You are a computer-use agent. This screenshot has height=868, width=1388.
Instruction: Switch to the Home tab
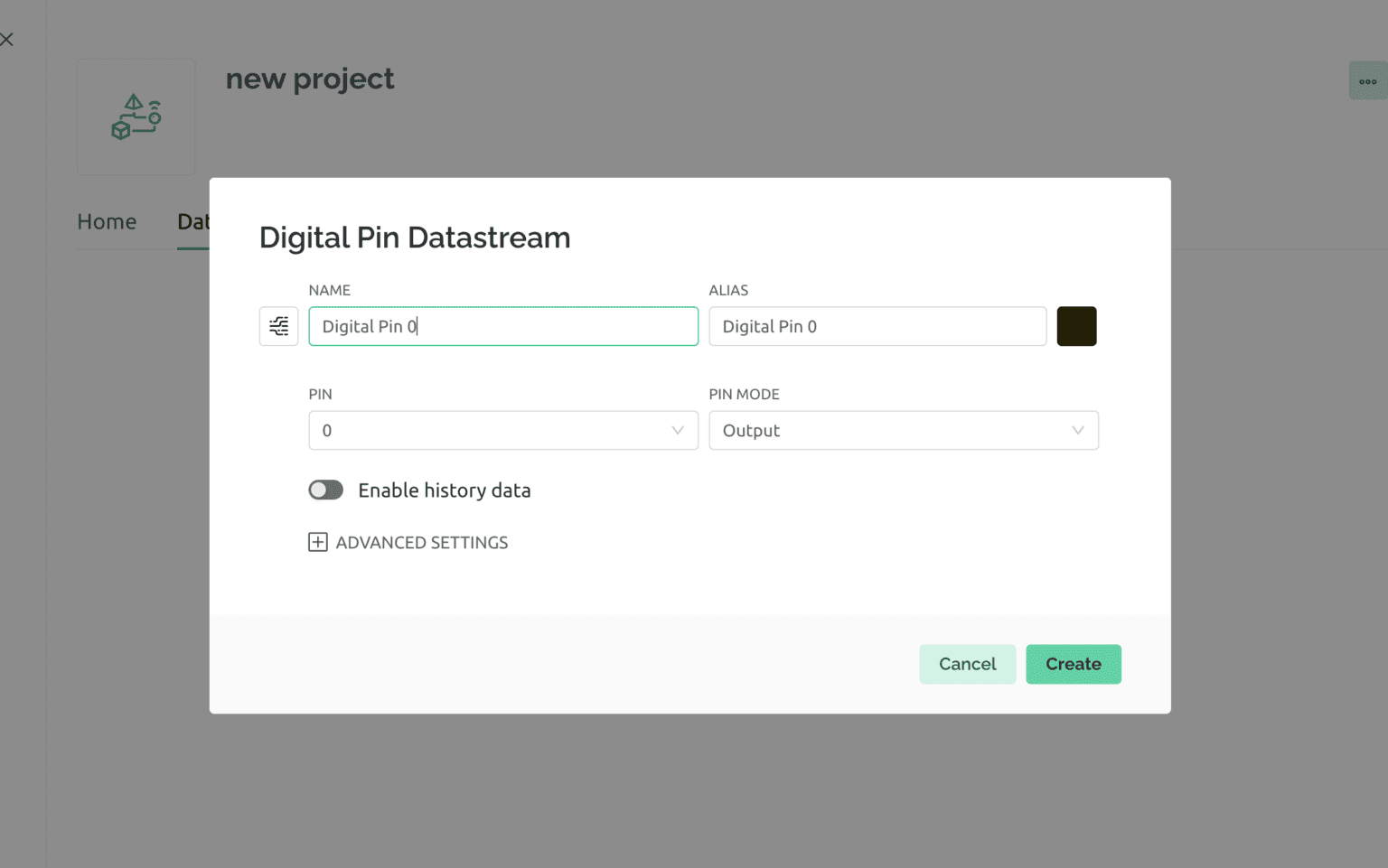[107, 221]
